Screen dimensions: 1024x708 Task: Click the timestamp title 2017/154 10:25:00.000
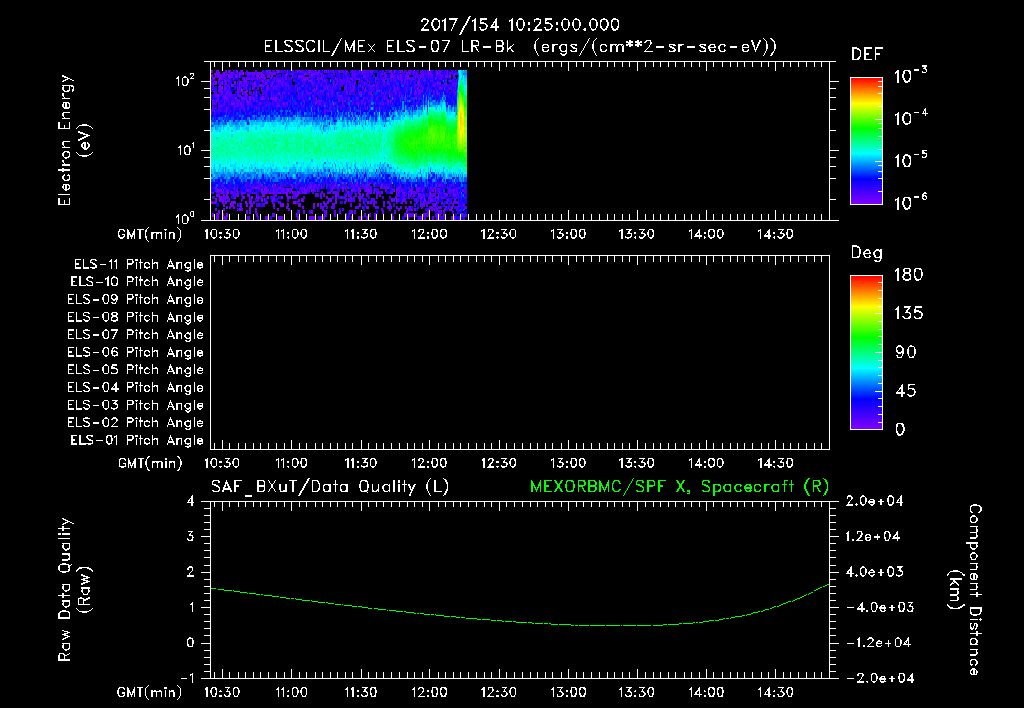[520, 25]
